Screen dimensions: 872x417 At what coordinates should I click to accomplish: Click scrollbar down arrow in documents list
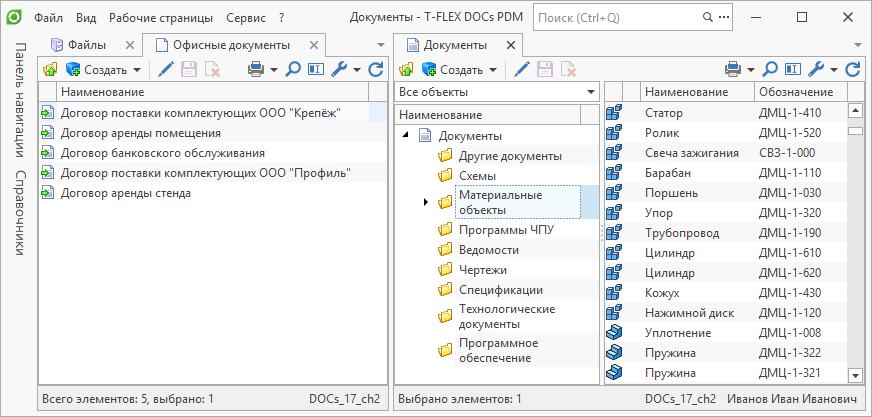pyautogui.click(x=855, y=376)
